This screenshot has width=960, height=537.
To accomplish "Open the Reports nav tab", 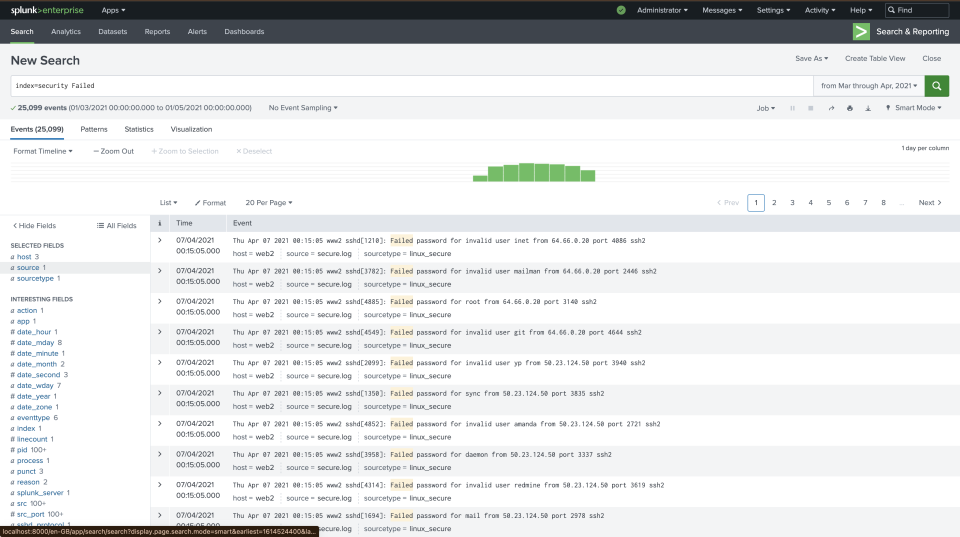I will pos(157,31).
